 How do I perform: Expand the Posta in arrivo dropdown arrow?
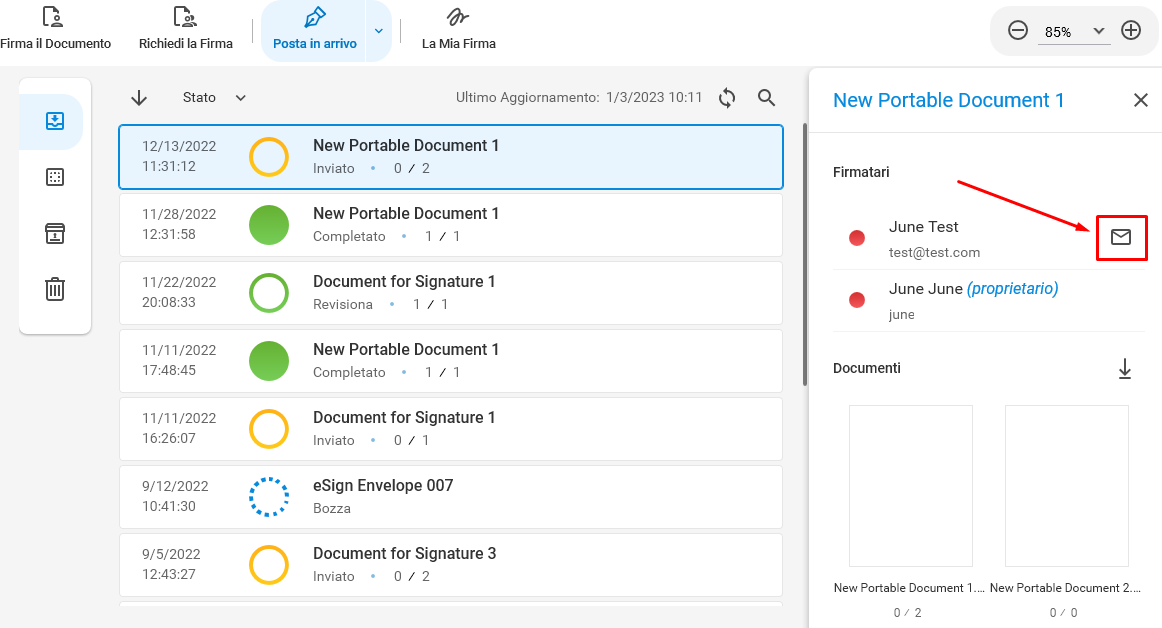(x=379, y=31)
